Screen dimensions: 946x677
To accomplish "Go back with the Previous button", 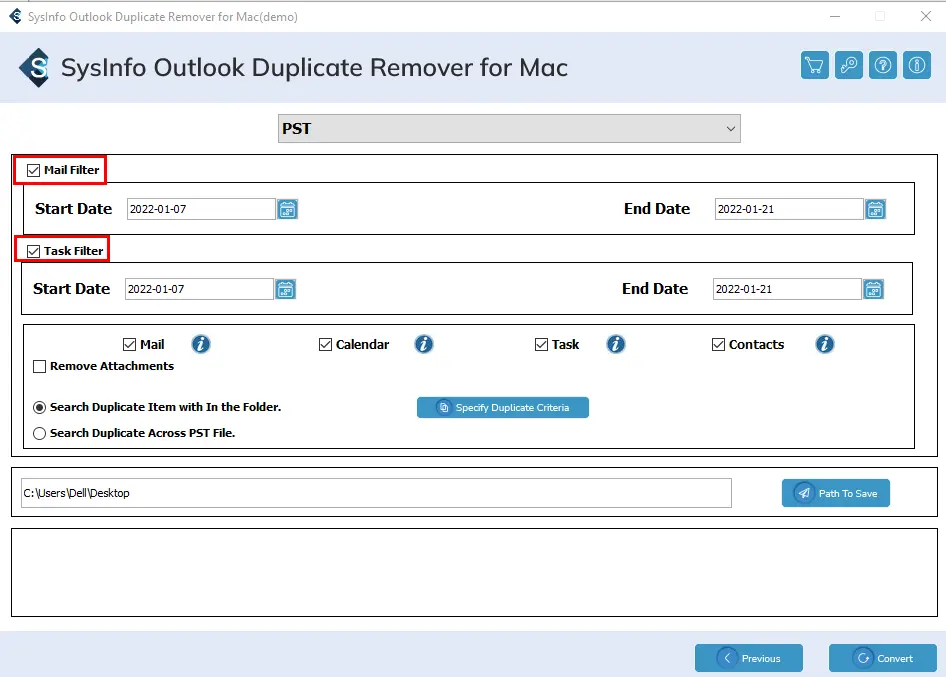I will tap(749, 658).
